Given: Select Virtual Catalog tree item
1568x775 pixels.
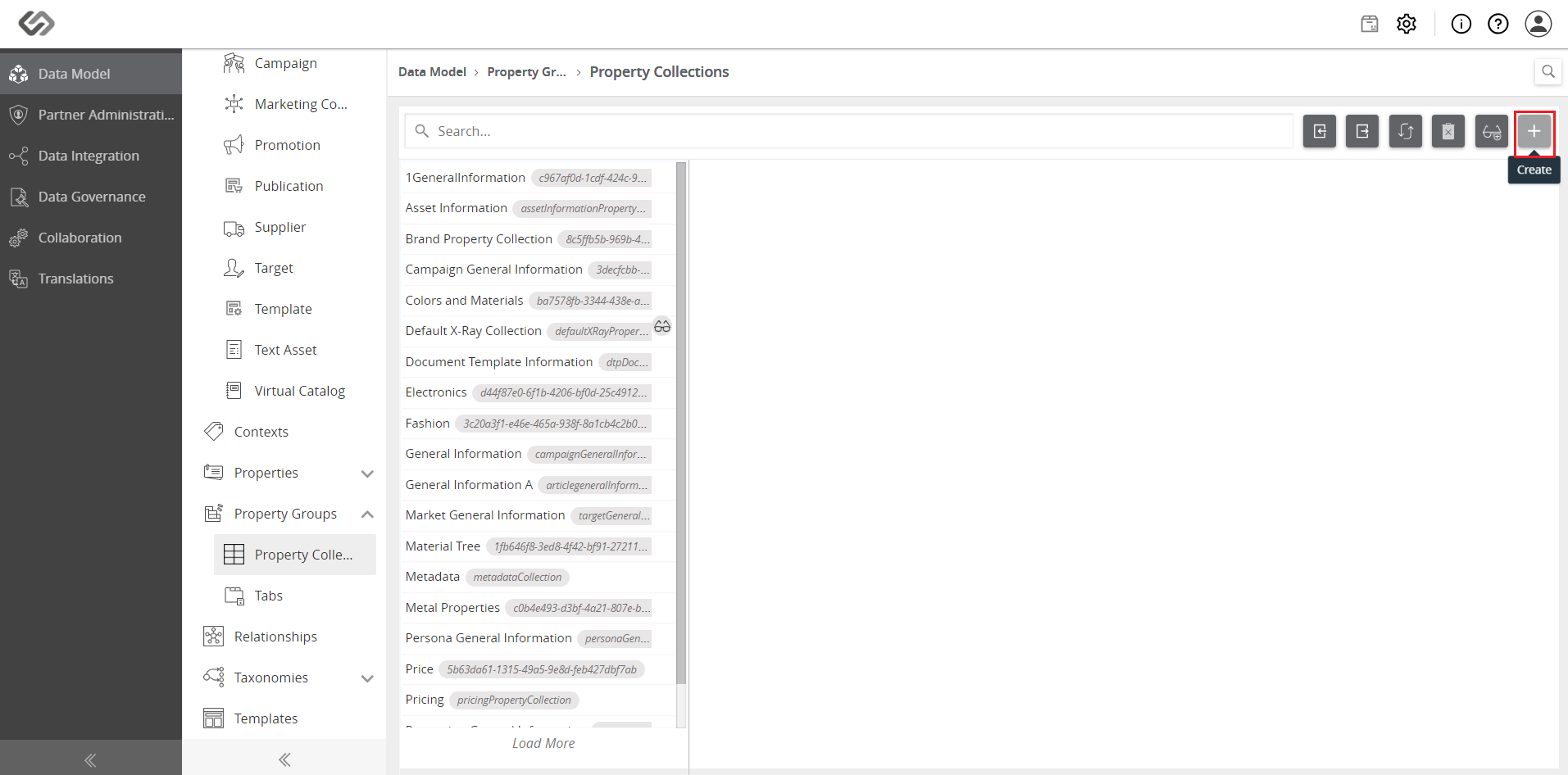Looking at the screenshot, I should [x=295, y=391].
